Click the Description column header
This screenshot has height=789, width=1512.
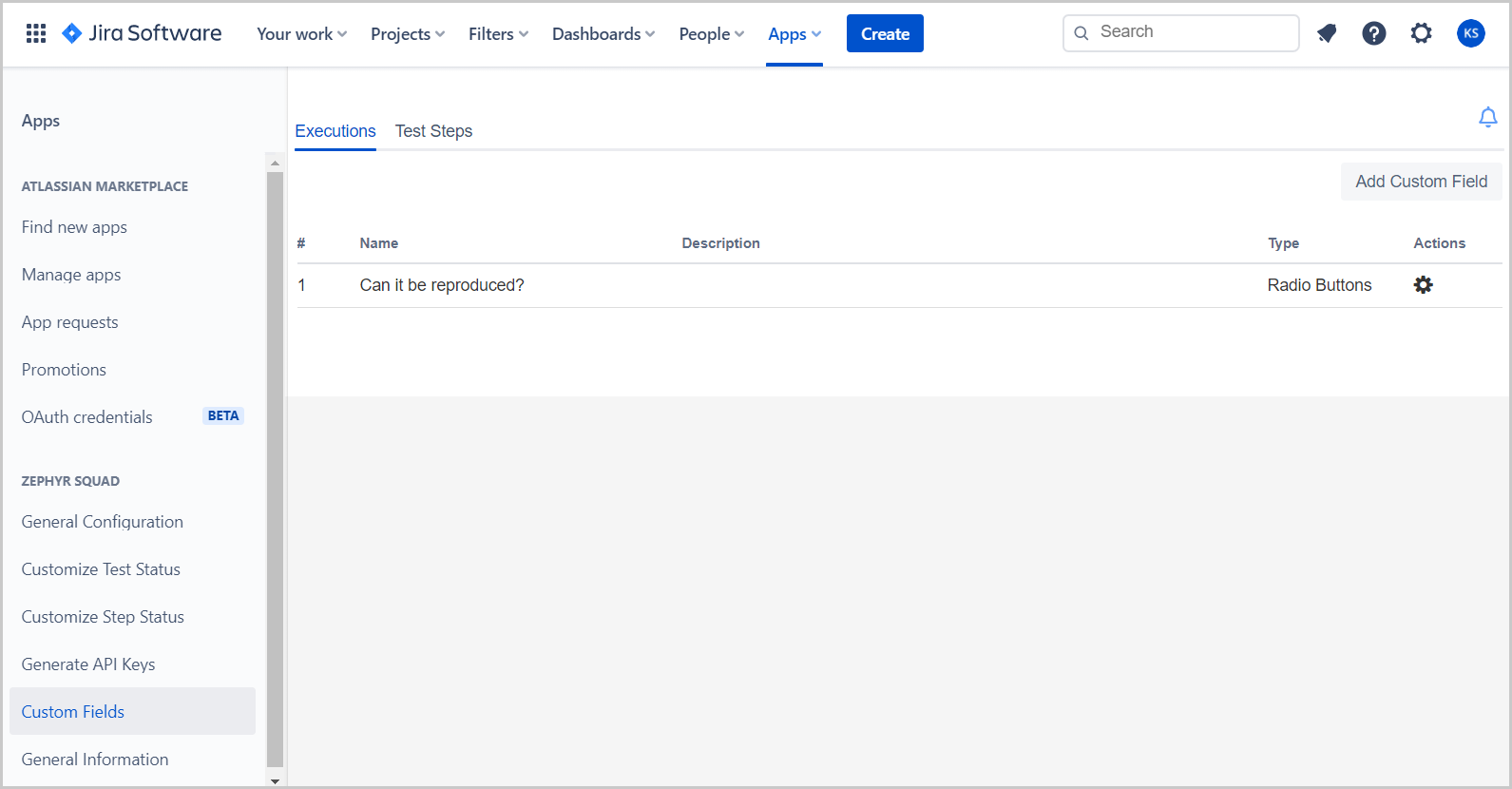coord(721,243)
